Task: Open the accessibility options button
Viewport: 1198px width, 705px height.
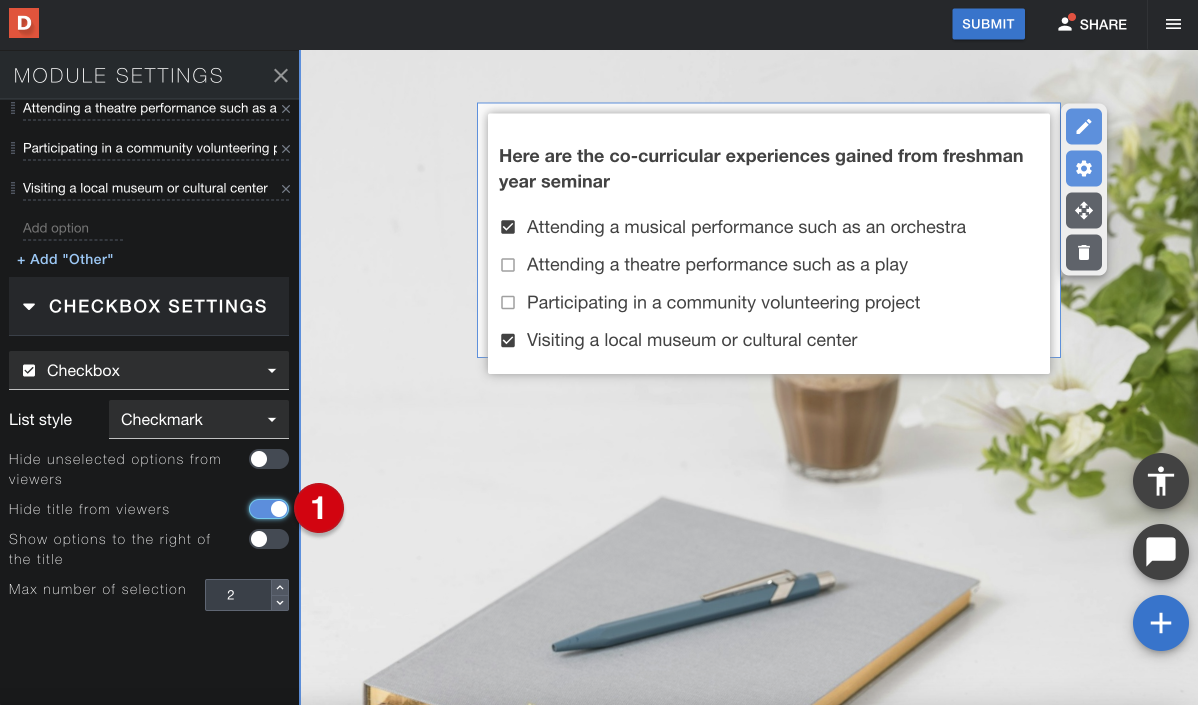Action: (1161, 481)
